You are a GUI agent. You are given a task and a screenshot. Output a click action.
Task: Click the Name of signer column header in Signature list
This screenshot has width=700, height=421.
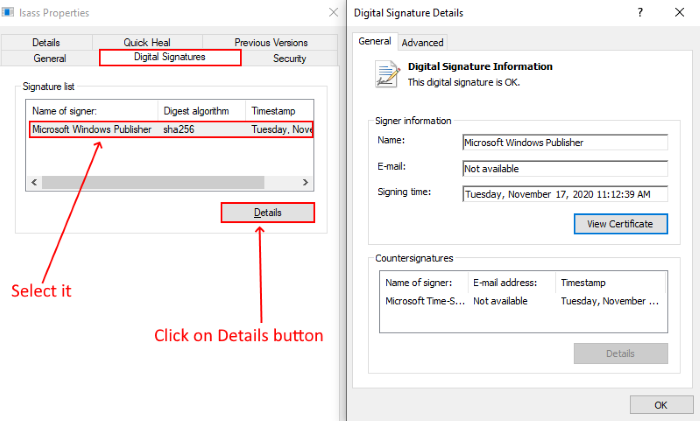[x=92, y=111]
